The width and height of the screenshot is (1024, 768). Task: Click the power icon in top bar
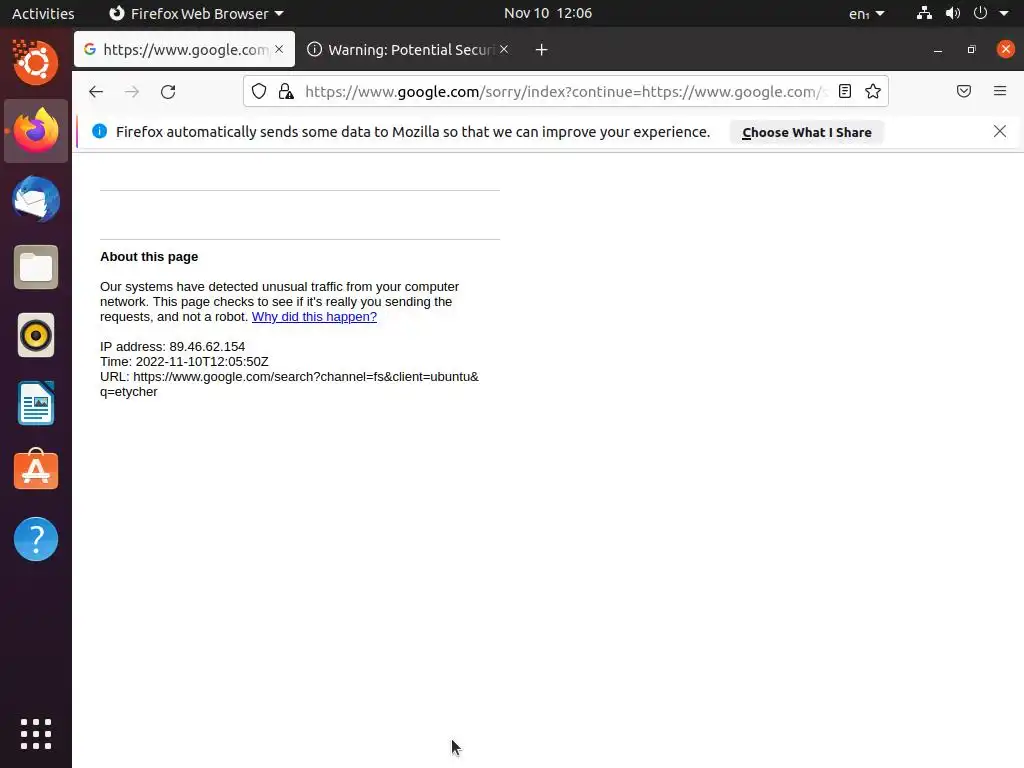coord(980,13)
